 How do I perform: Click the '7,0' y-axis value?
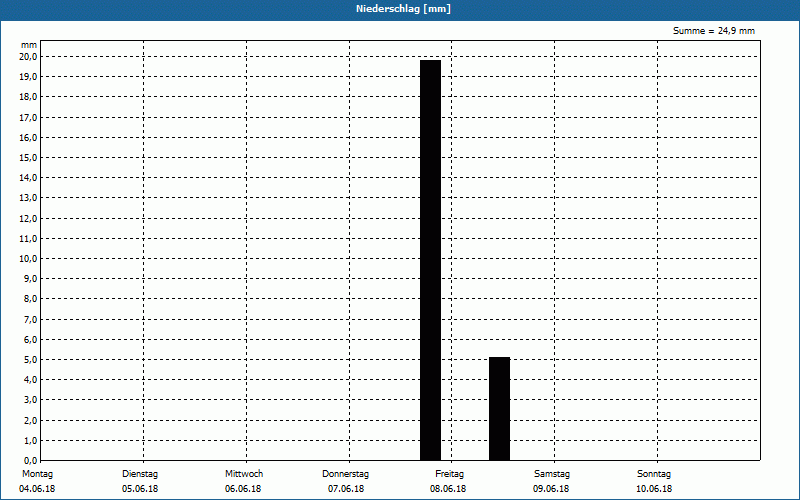click(30, 319)
